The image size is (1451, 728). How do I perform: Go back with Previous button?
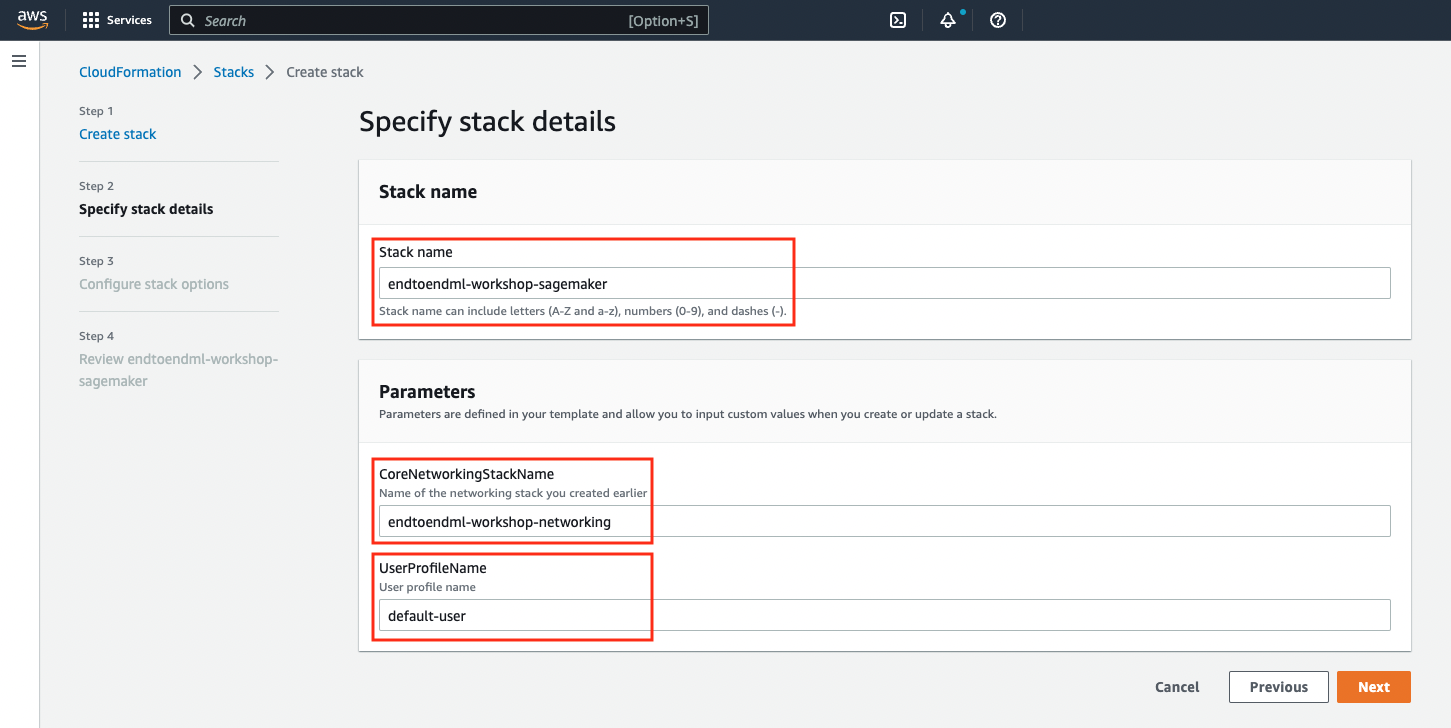coord(1278,687)
